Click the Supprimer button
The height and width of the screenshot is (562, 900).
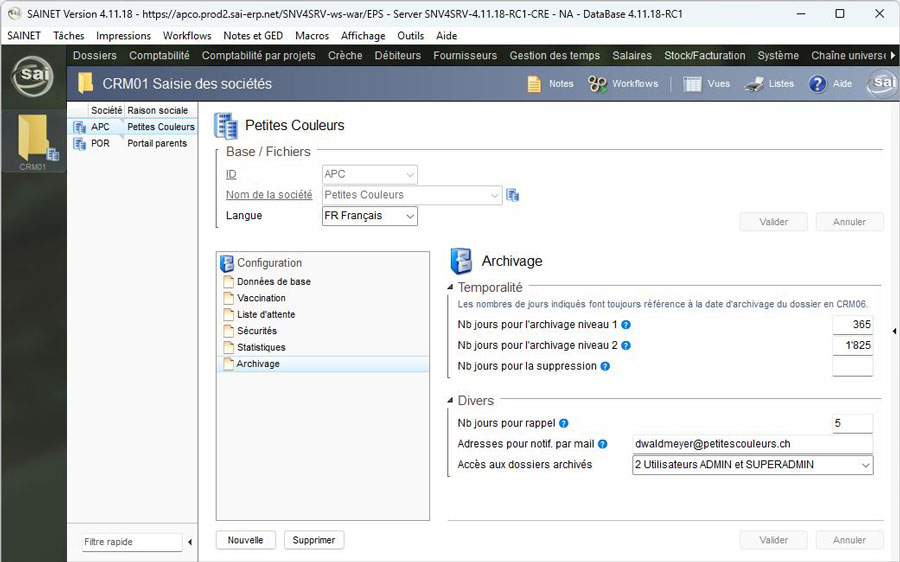314,540
